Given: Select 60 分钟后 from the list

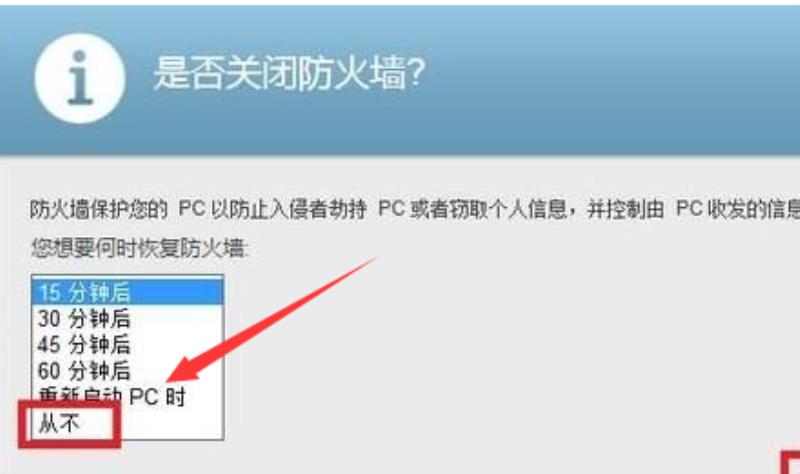Looking at the screenshot, I should (x=128, y=370).
